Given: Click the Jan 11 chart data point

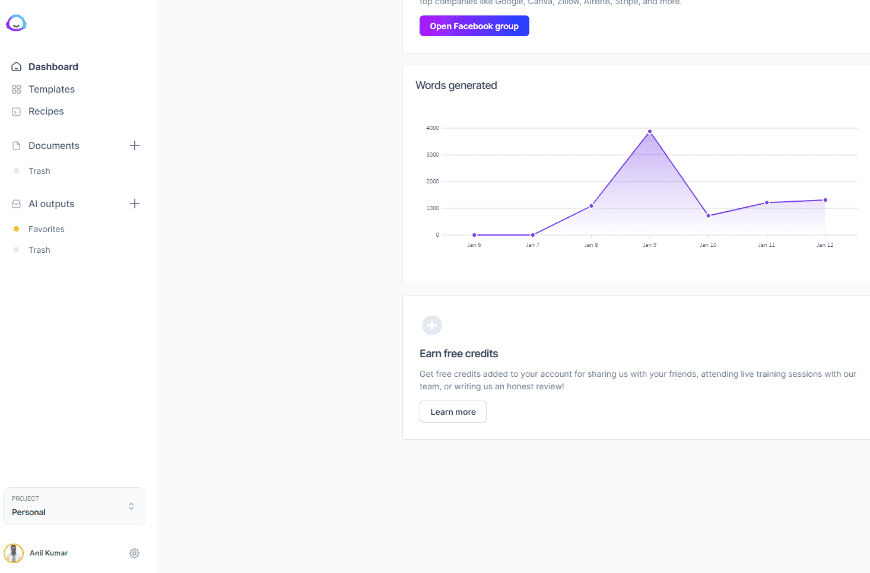Looking at the screenshot, I should tap(767, 202).
